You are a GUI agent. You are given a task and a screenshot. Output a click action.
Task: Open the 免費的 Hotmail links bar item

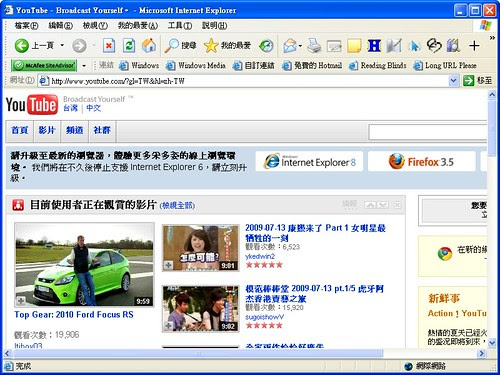pyautogui.click(x=312, y=65)
